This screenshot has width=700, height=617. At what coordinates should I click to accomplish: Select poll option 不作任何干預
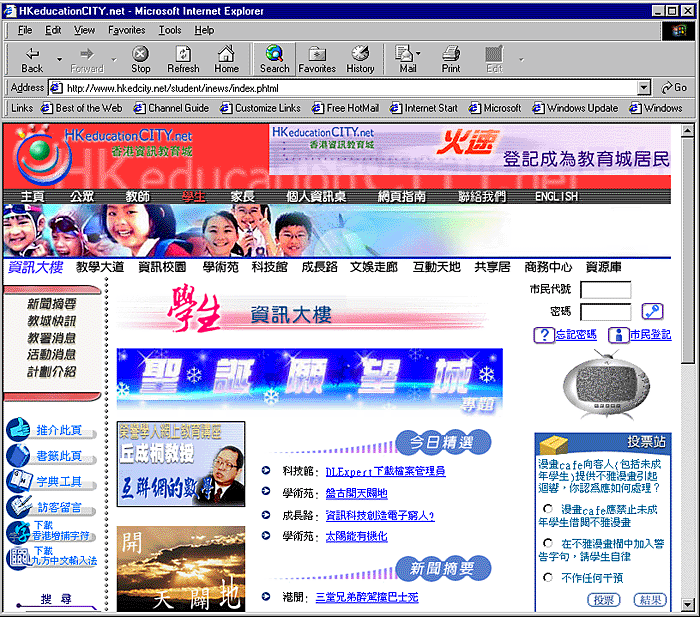click(549, 577)
